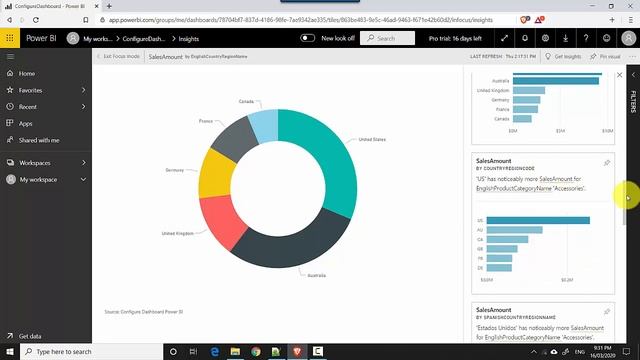Open the download menu icon
Screen dimensions: 640x360
566,38
